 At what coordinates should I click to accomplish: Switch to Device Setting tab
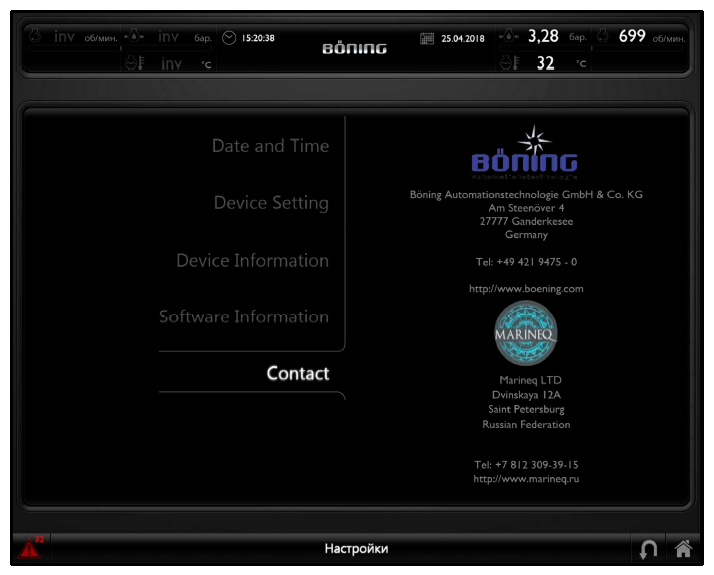tap(271, 203)
